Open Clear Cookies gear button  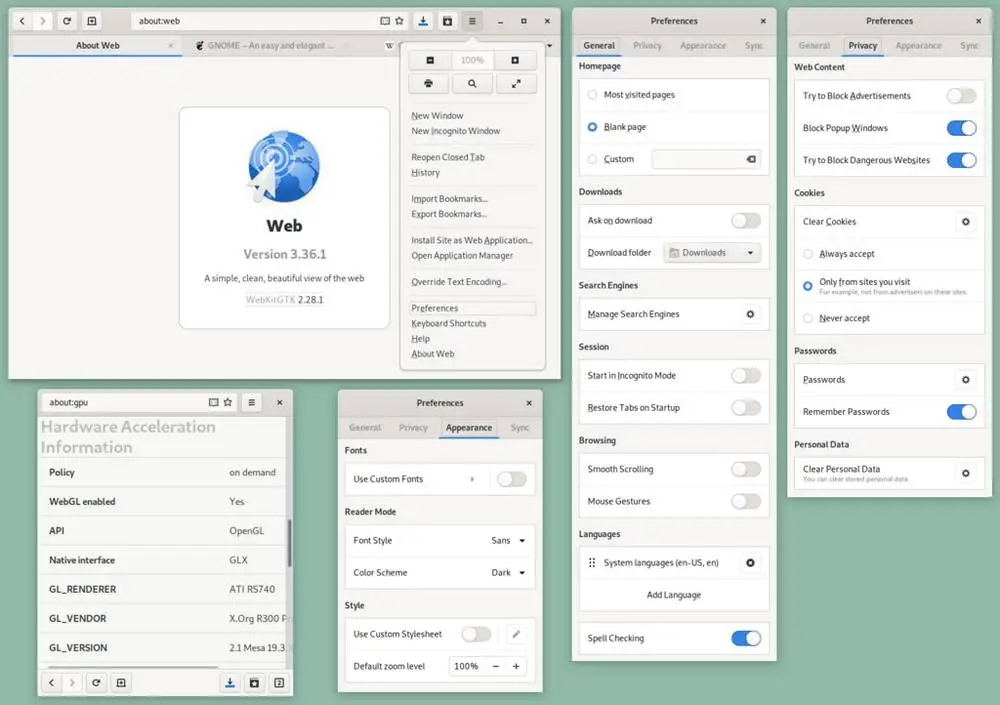click(x=966, y=221)
